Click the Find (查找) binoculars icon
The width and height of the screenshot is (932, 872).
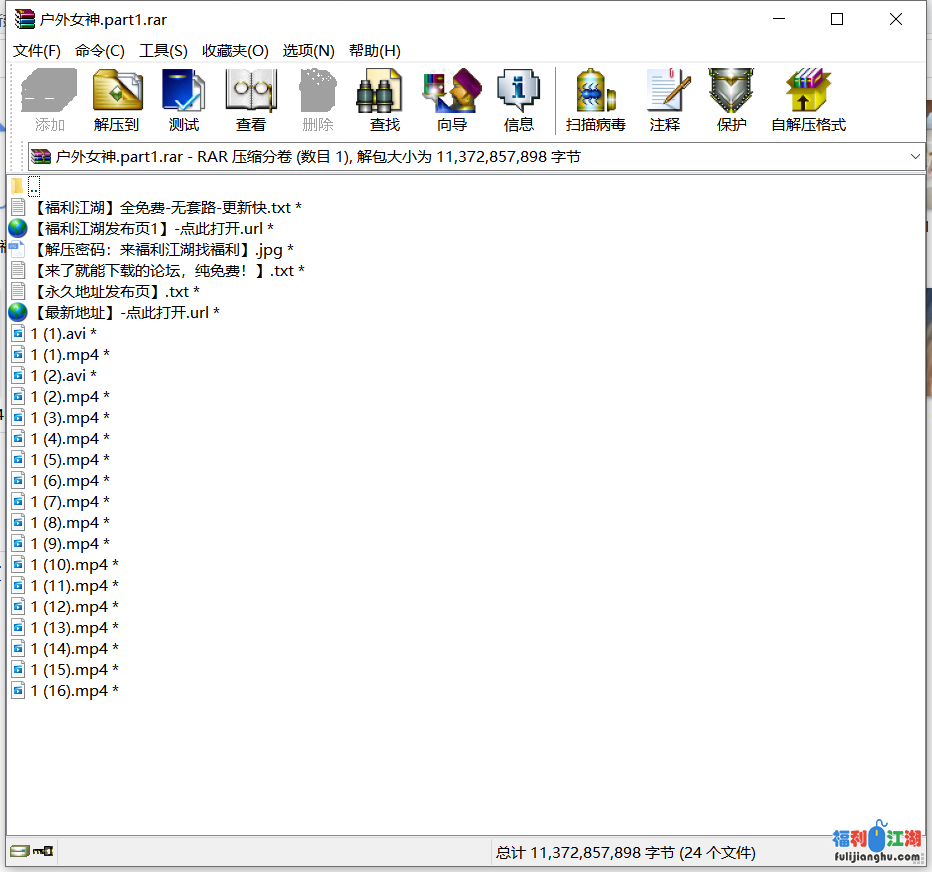tap(384, 100)
